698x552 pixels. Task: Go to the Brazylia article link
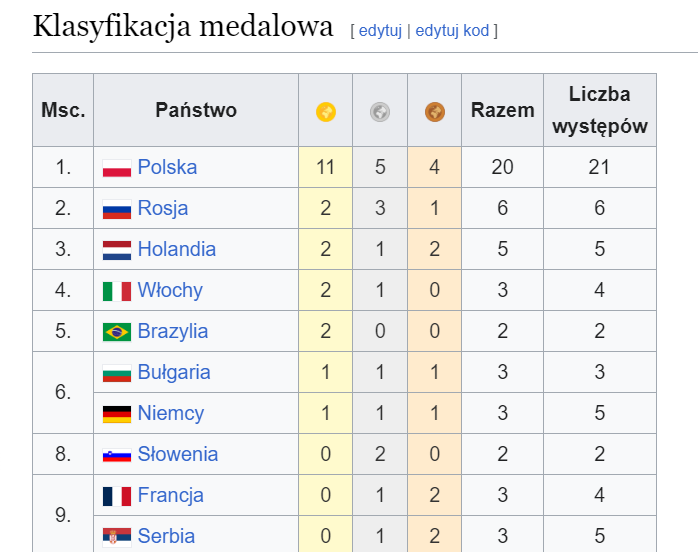coord(173,331)
